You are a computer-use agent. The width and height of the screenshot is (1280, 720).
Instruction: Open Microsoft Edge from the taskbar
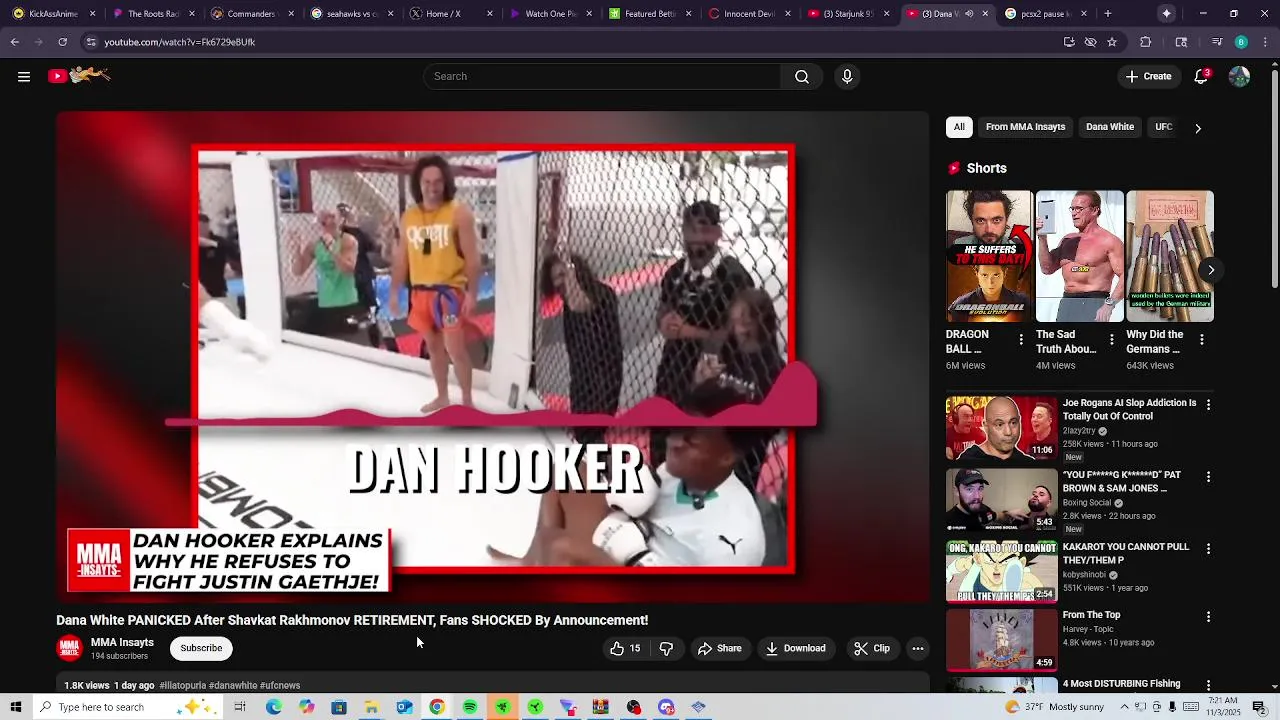(273, 707)
